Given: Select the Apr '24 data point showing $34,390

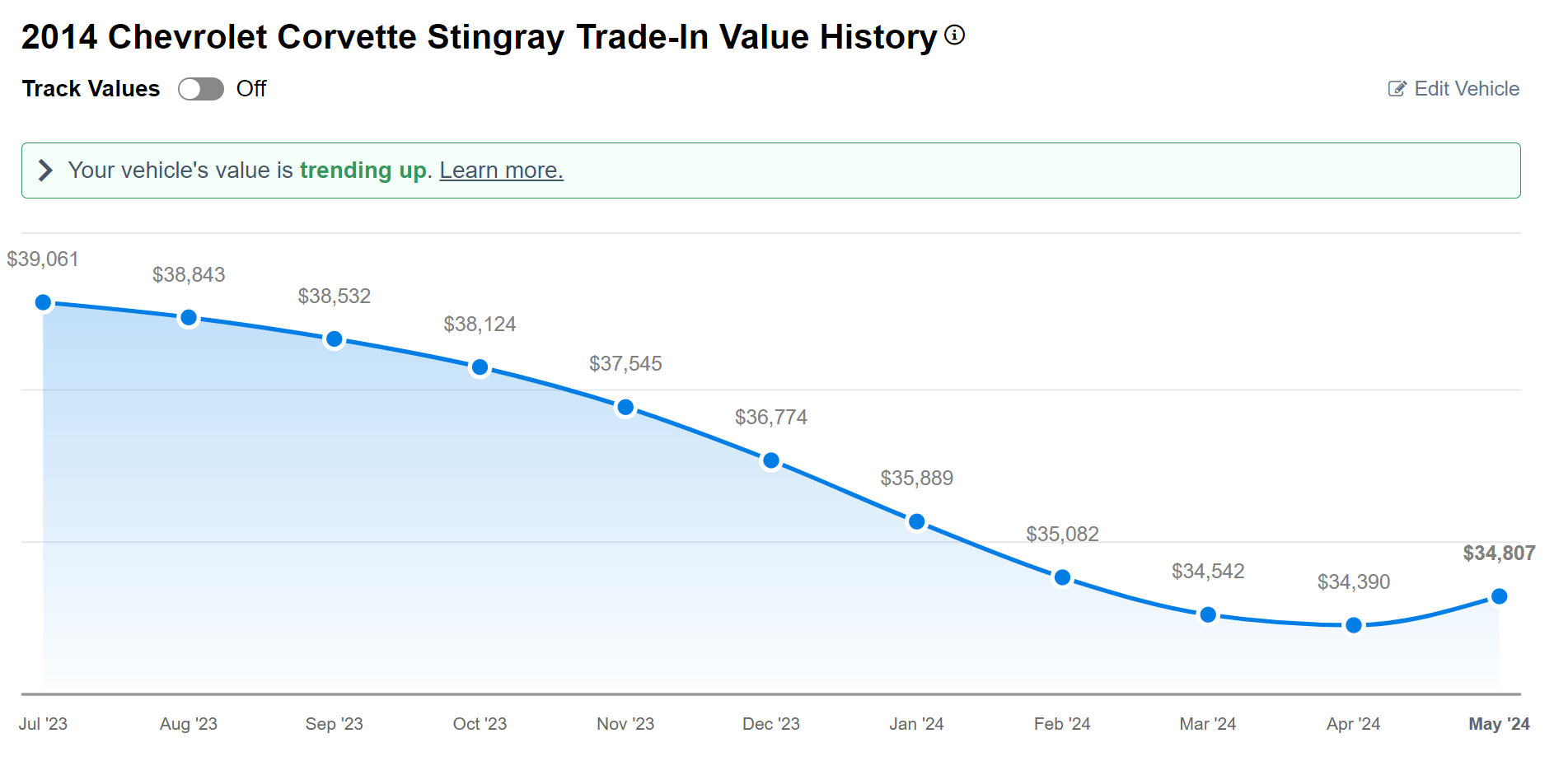Looking at the screenshot, I should click(1353, 626).
